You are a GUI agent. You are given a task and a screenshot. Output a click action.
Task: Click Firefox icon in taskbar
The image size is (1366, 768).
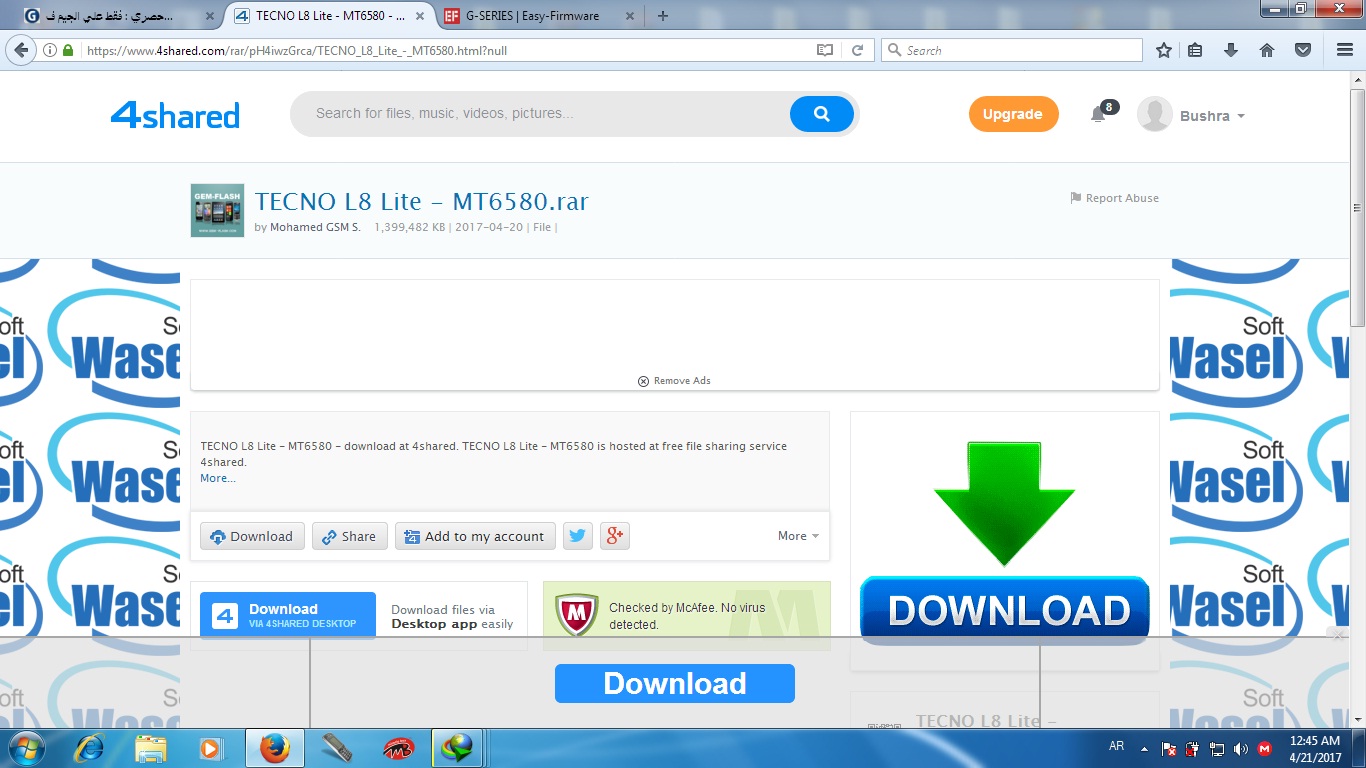click(274, 748)
